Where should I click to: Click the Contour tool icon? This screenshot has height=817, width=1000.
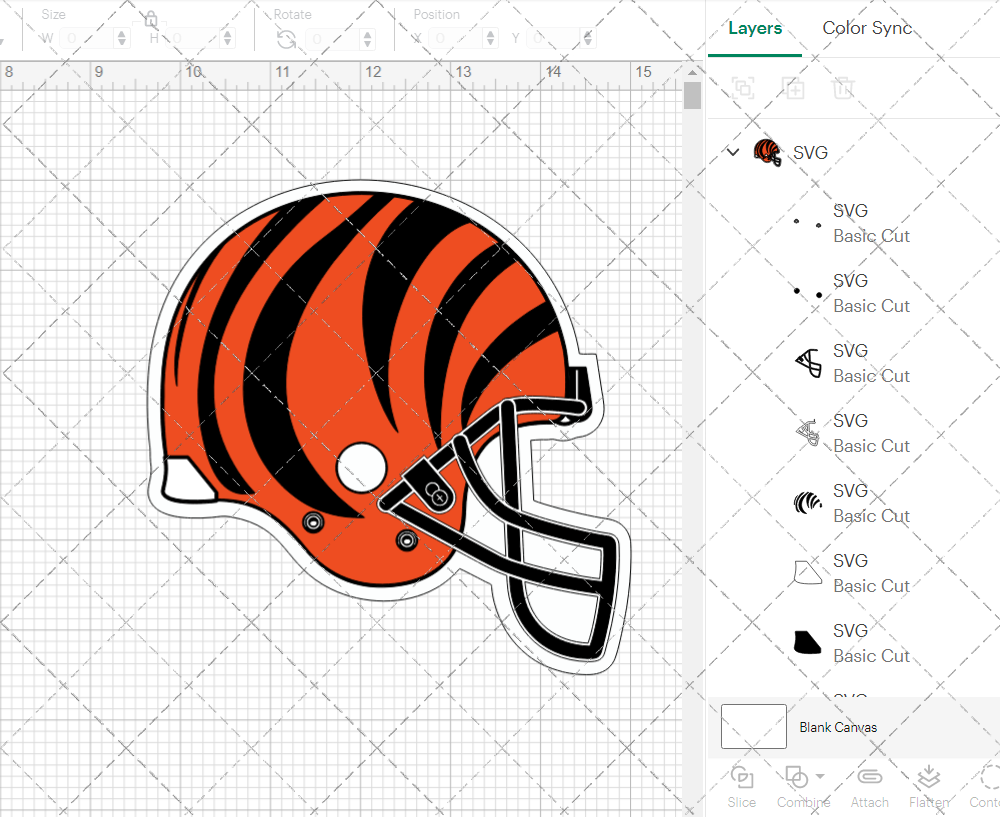pyautogui.click(x=989, y=777)
